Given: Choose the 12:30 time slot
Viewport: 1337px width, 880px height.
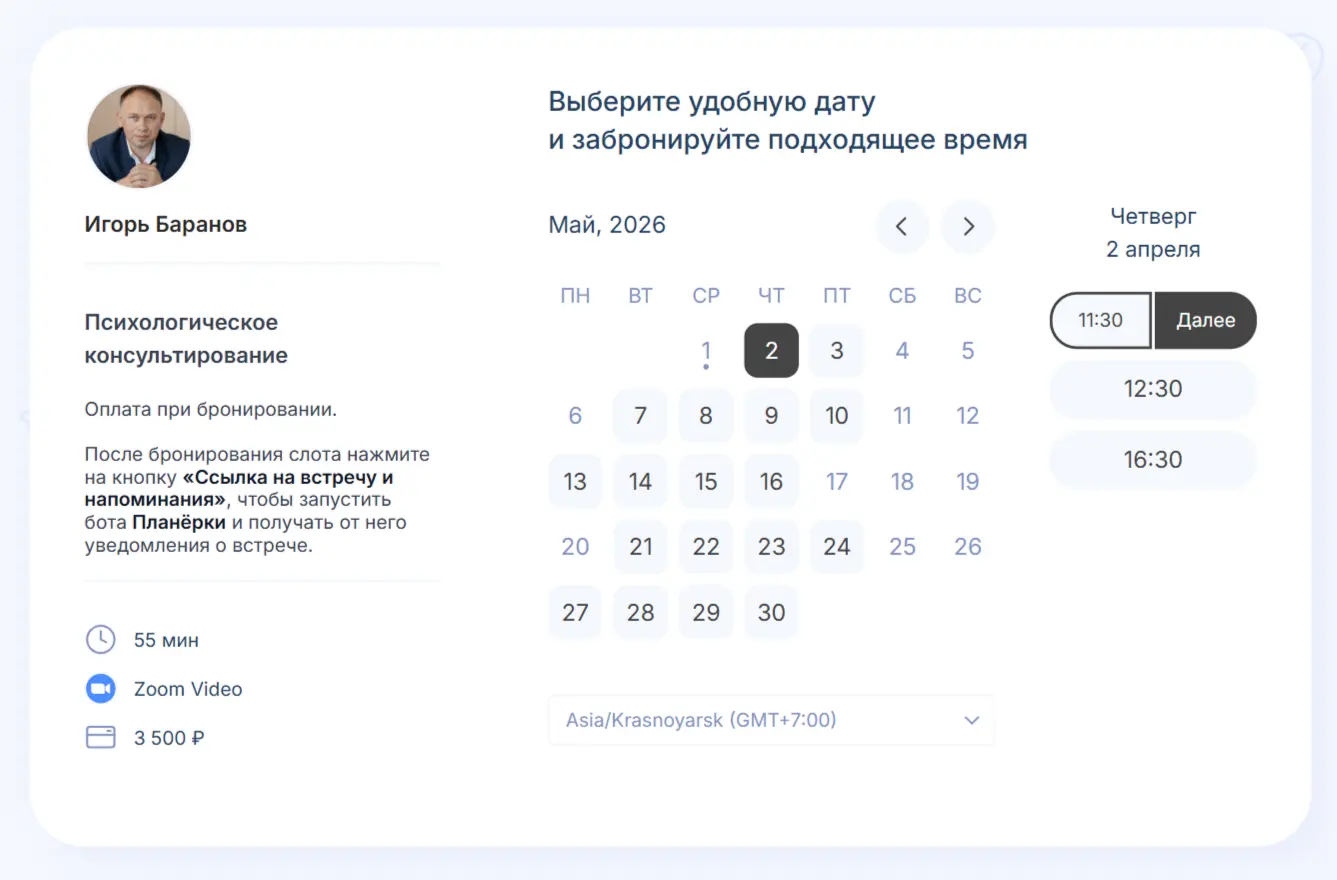Looking at the screenshot, I should [x=1152, y=389].
